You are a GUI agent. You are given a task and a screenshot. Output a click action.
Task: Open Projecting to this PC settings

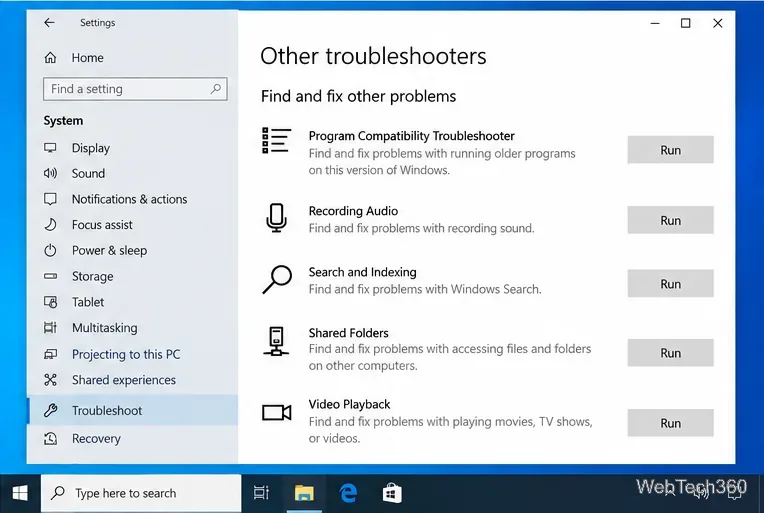pyautogui.click(x=126, y=354)
